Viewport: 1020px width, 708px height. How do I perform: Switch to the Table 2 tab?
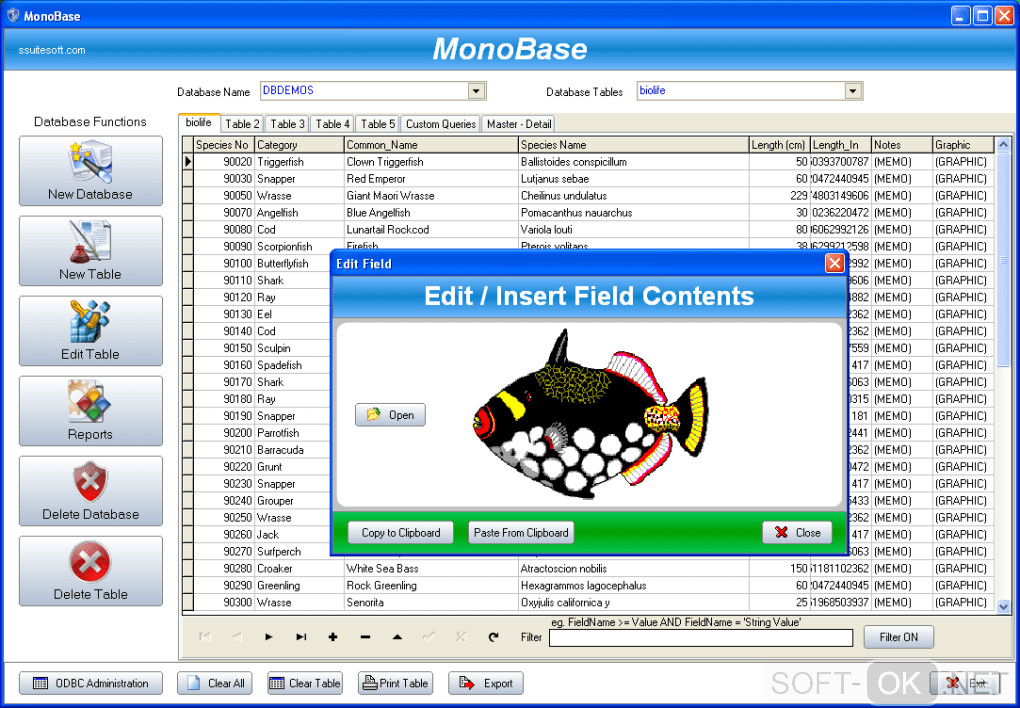243,124
